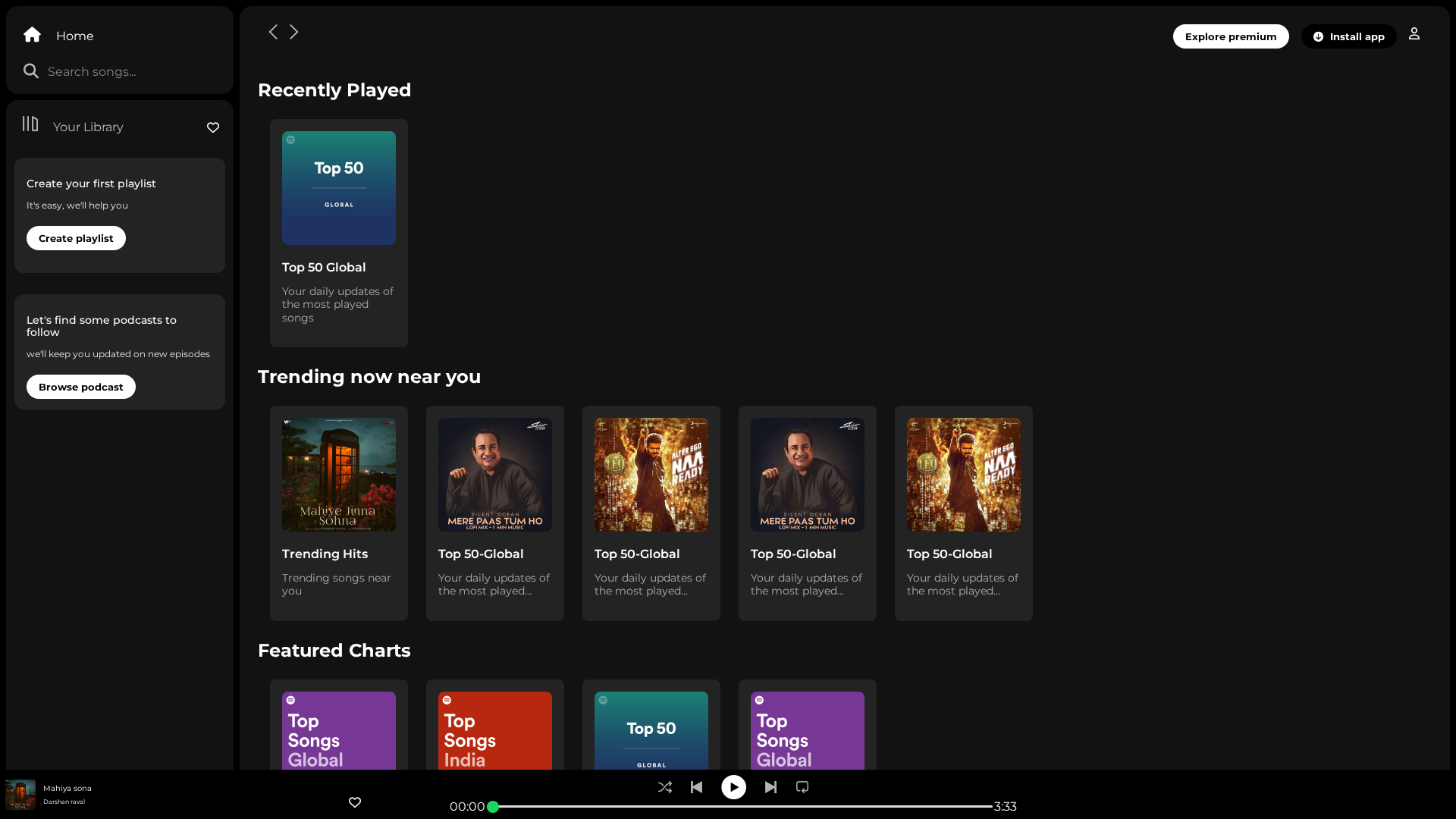Viewport: 1456px width, 819px height.
Task: Seek along the song progress bar
Action: pos(742,806)
